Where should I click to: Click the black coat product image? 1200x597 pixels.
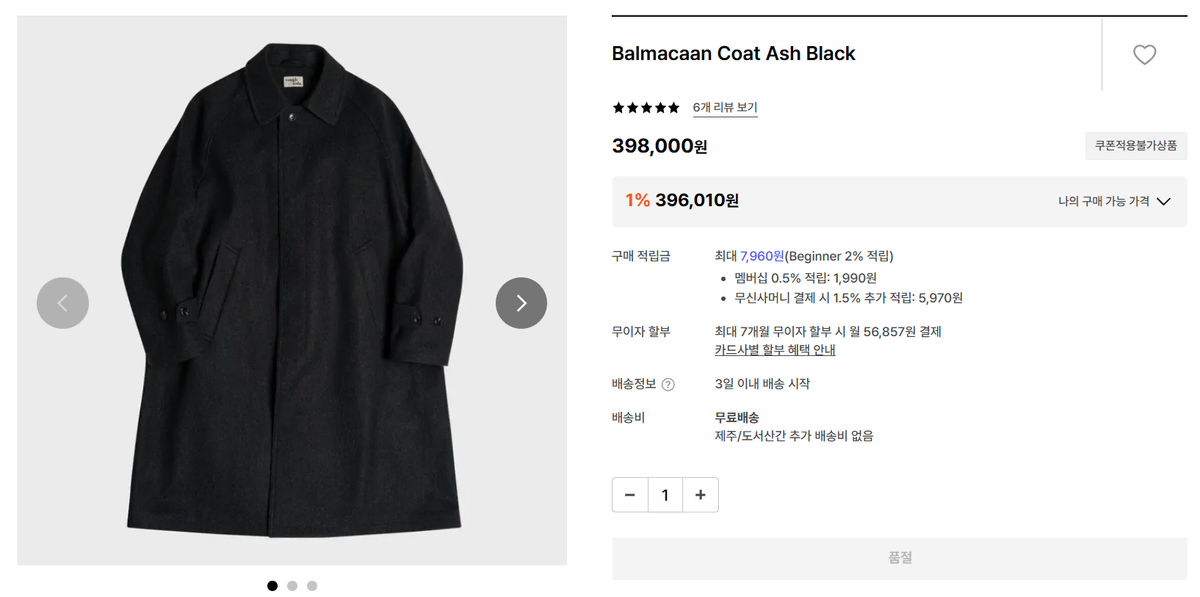pyautogui.click(x=292, y=290)
